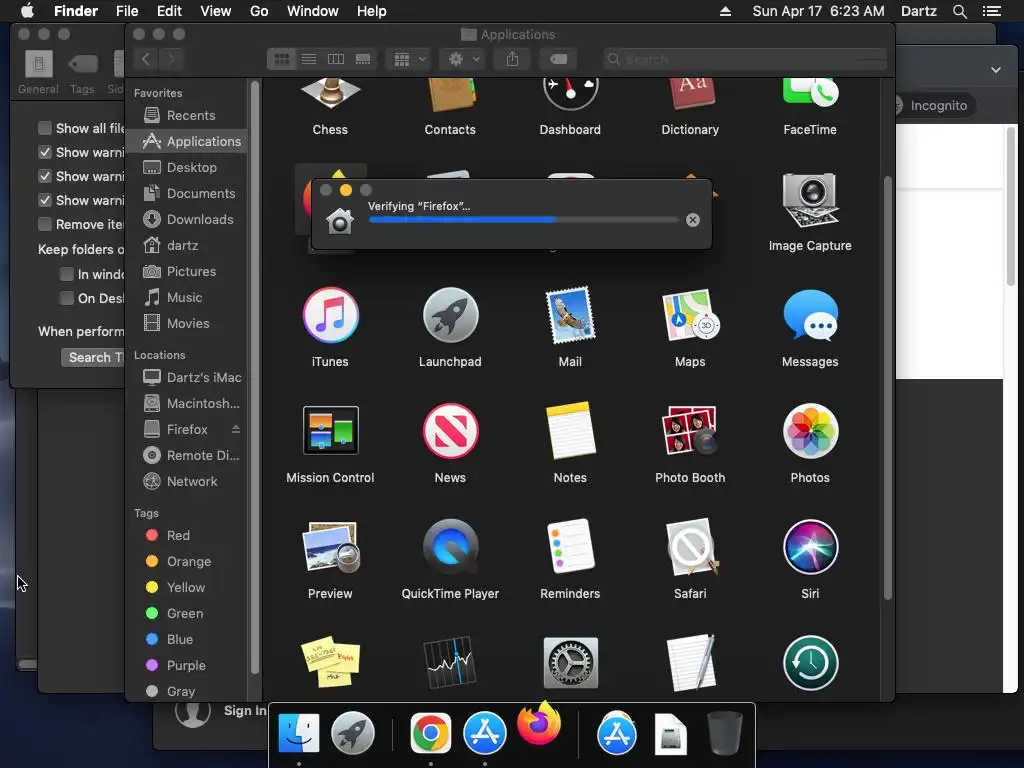Check the On Desktop option

coord(67,298)
